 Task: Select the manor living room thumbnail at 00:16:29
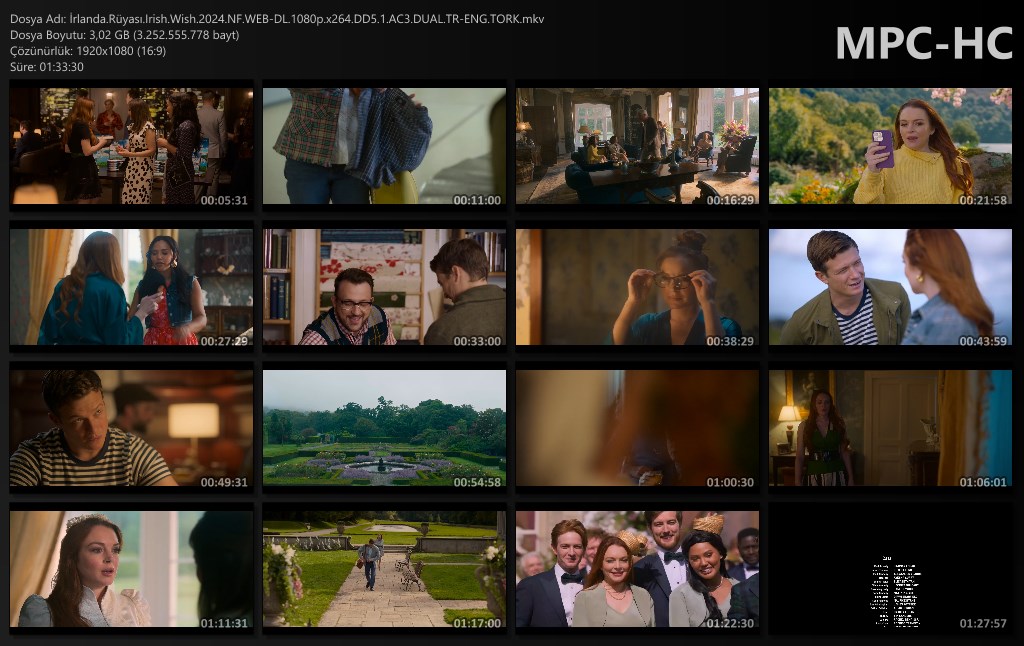637,146
